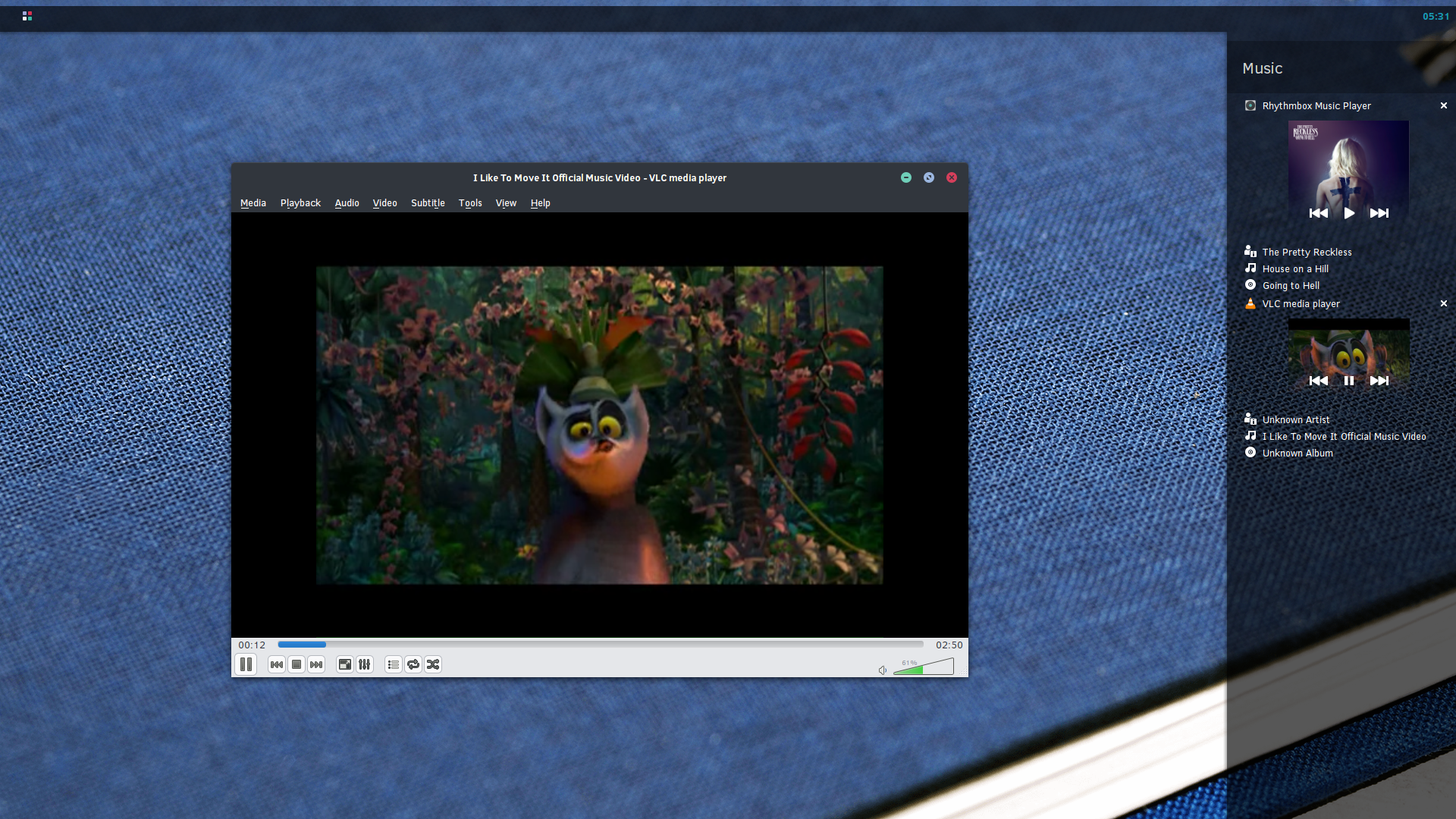The width and height of the screenshot is (1456, 819).
Task: Play Rhythmbox track in Music panel
Action: point(1349,213)
